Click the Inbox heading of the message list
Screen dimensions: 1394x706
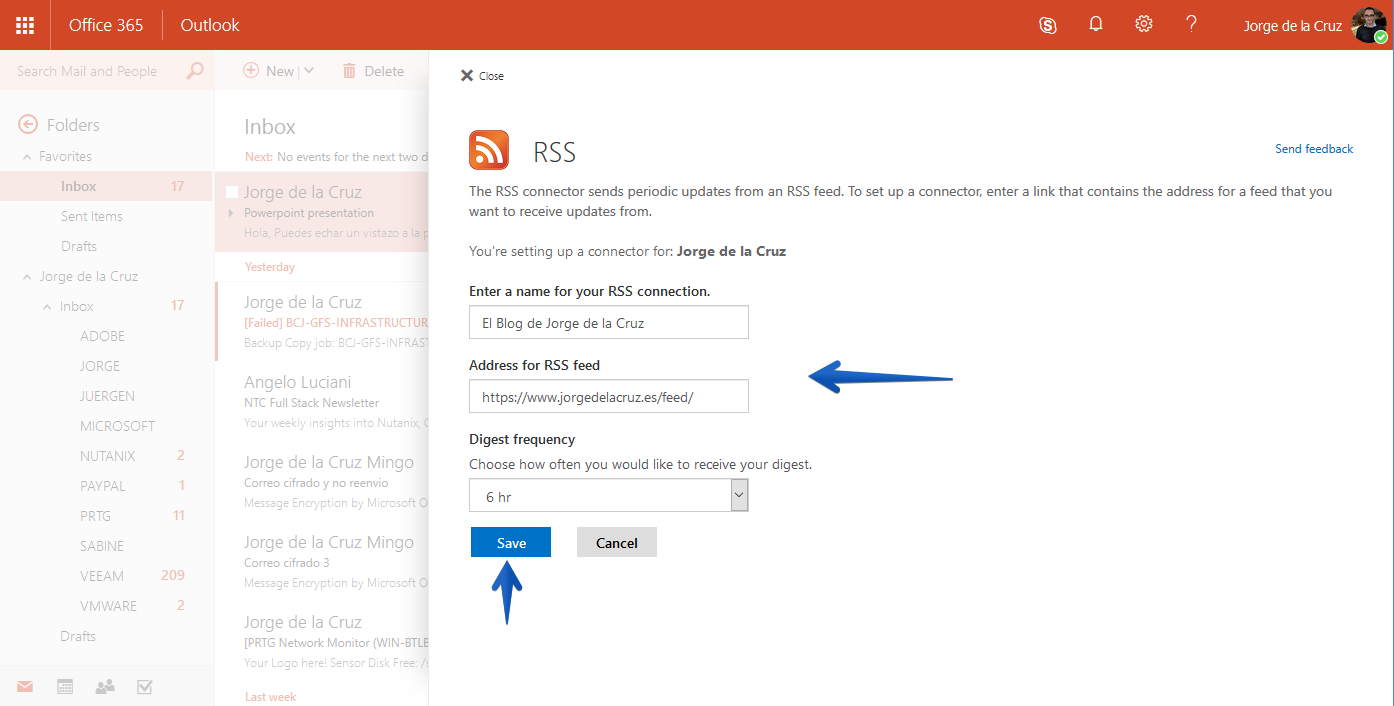click(x=270, y=127)
